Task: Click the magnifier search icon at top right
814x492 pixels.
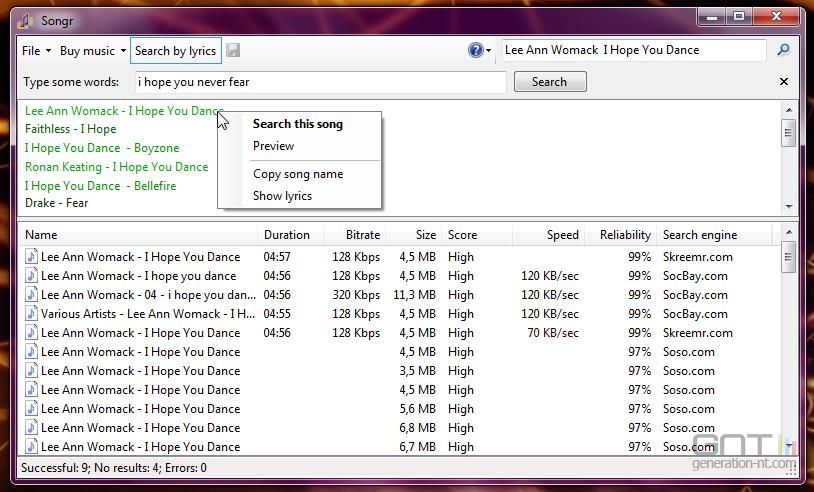Action: pyautogui.click(x=783, y=50)
